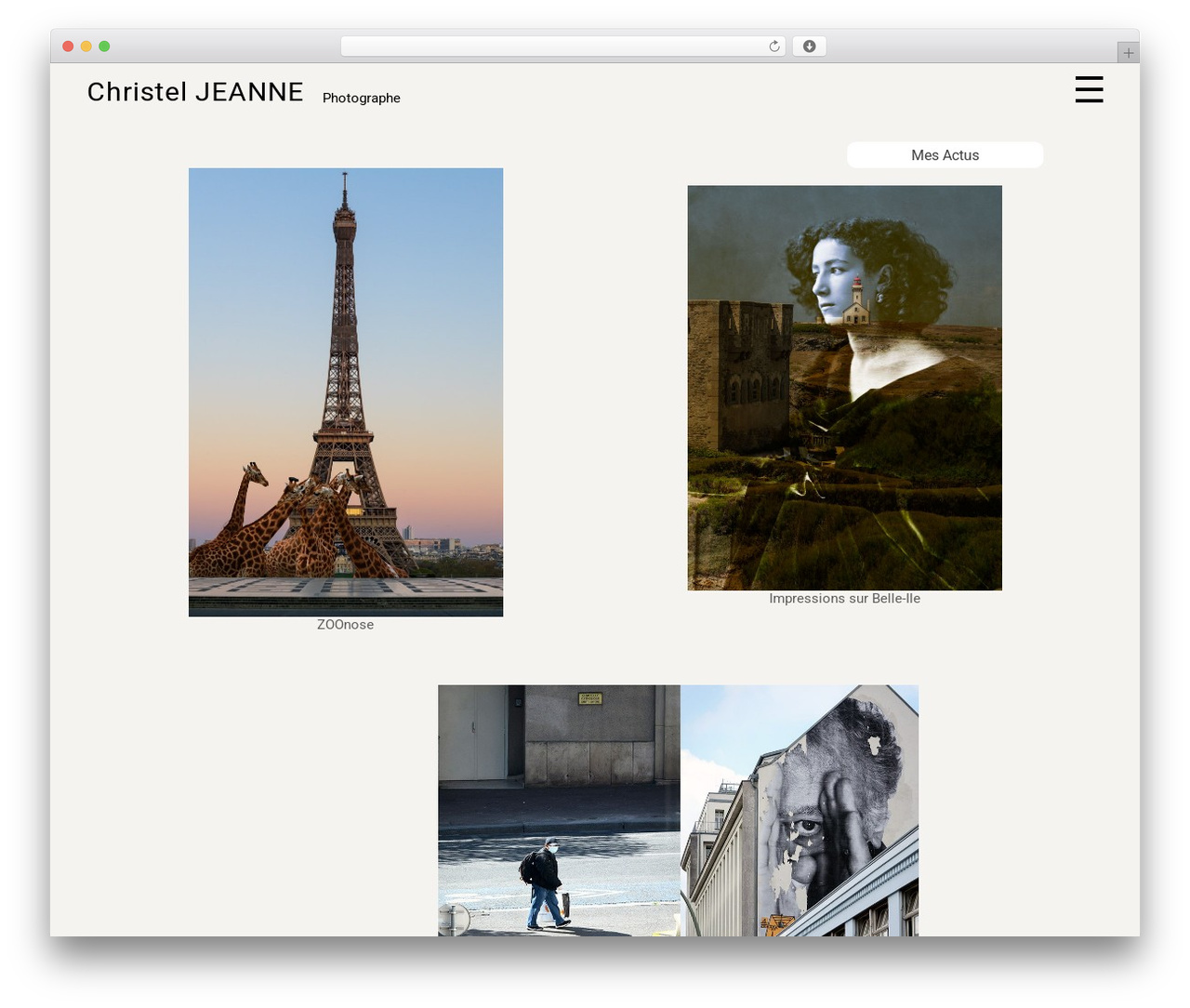Click the Photographe subtitle text
The height and width of the screenshot is (1008, 1190).
point(361,98)
